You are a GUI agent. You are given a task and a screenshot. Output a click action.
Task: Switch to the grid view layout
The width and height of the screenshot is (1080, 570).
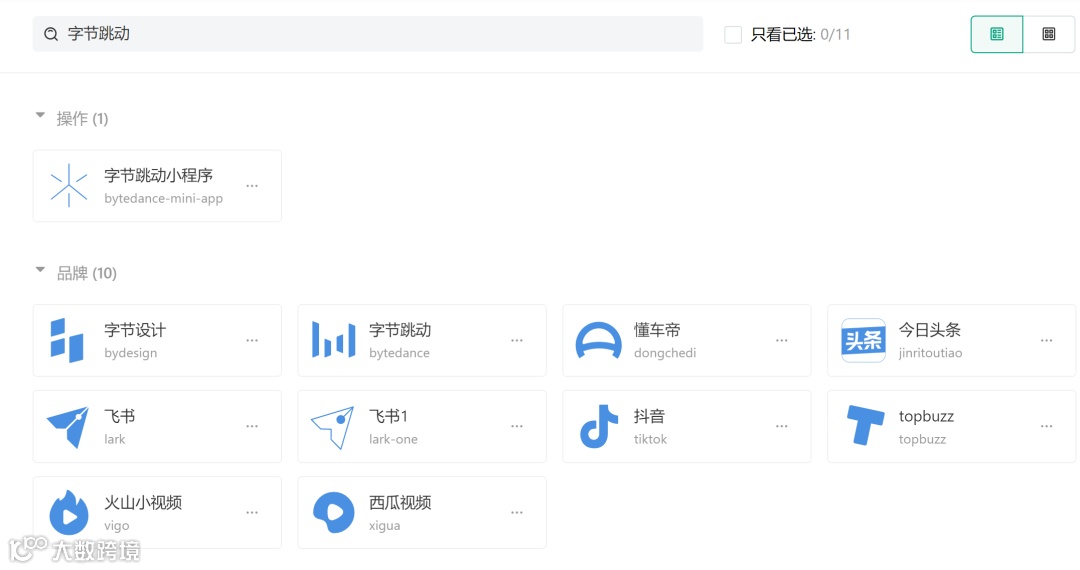click(x=1049, y=34)
